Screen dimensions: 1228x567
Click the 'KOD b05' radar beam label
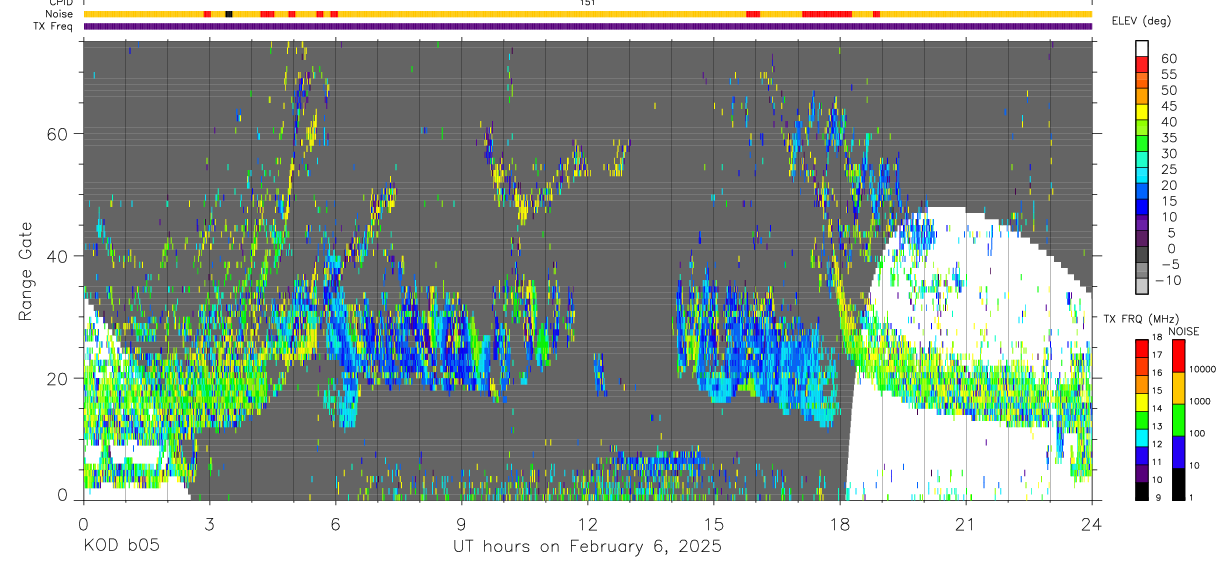point(120,546)
